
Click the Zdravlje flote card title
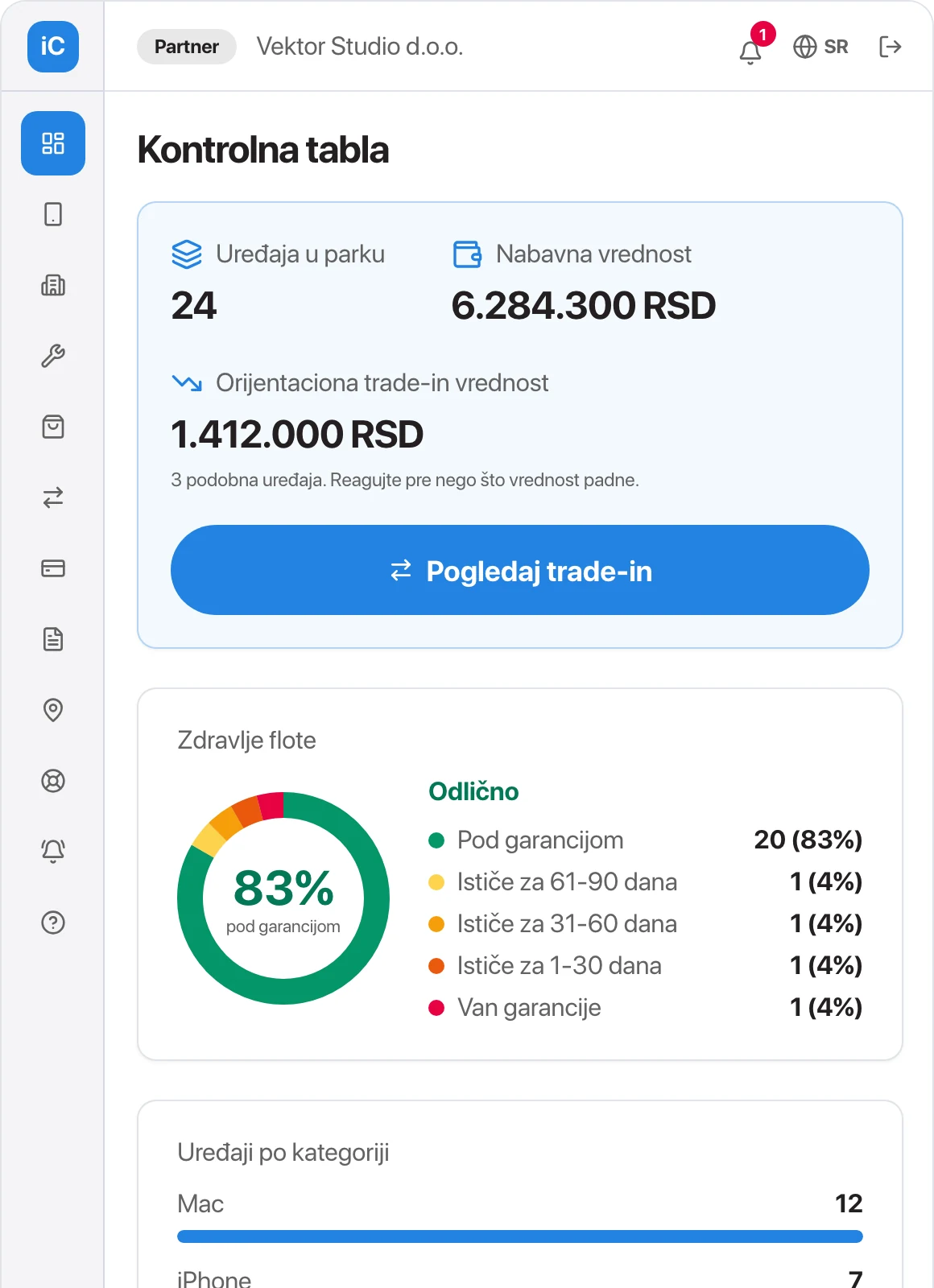click(x=246, y=741)
